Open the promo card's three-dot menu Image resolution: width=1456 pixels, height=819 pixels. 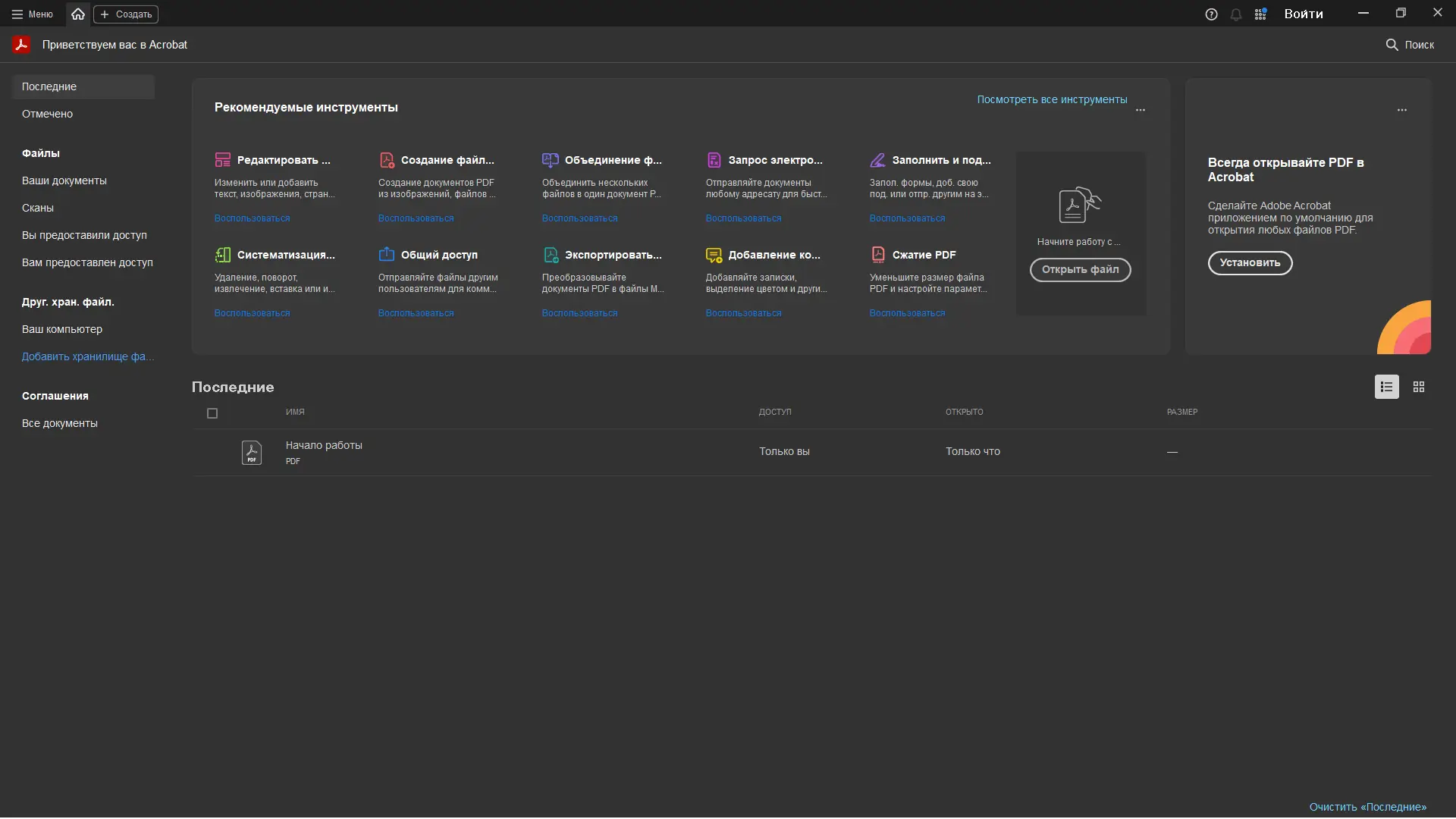[x=1402, y=110]
